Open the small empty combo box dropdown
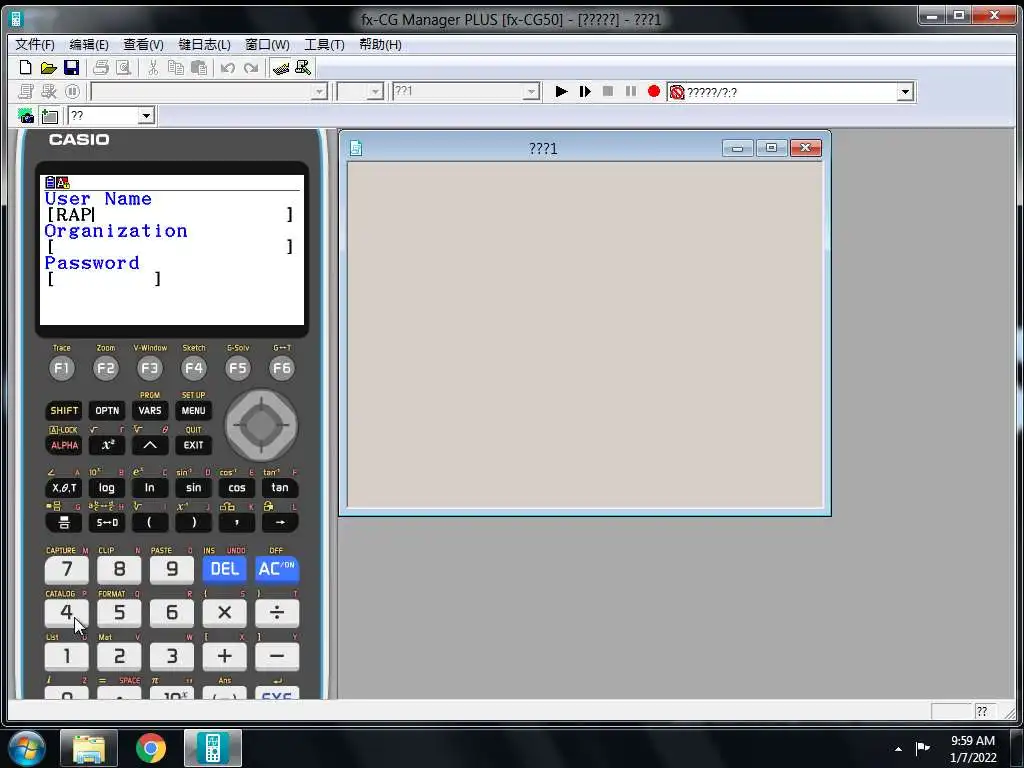The image size is (1024, 768). pos(375,92)
